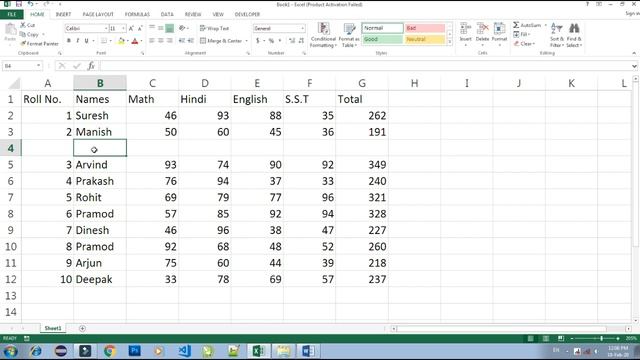Open Format as Table
The height and width of the screenshot is (360, 640).
pos(349,35)
